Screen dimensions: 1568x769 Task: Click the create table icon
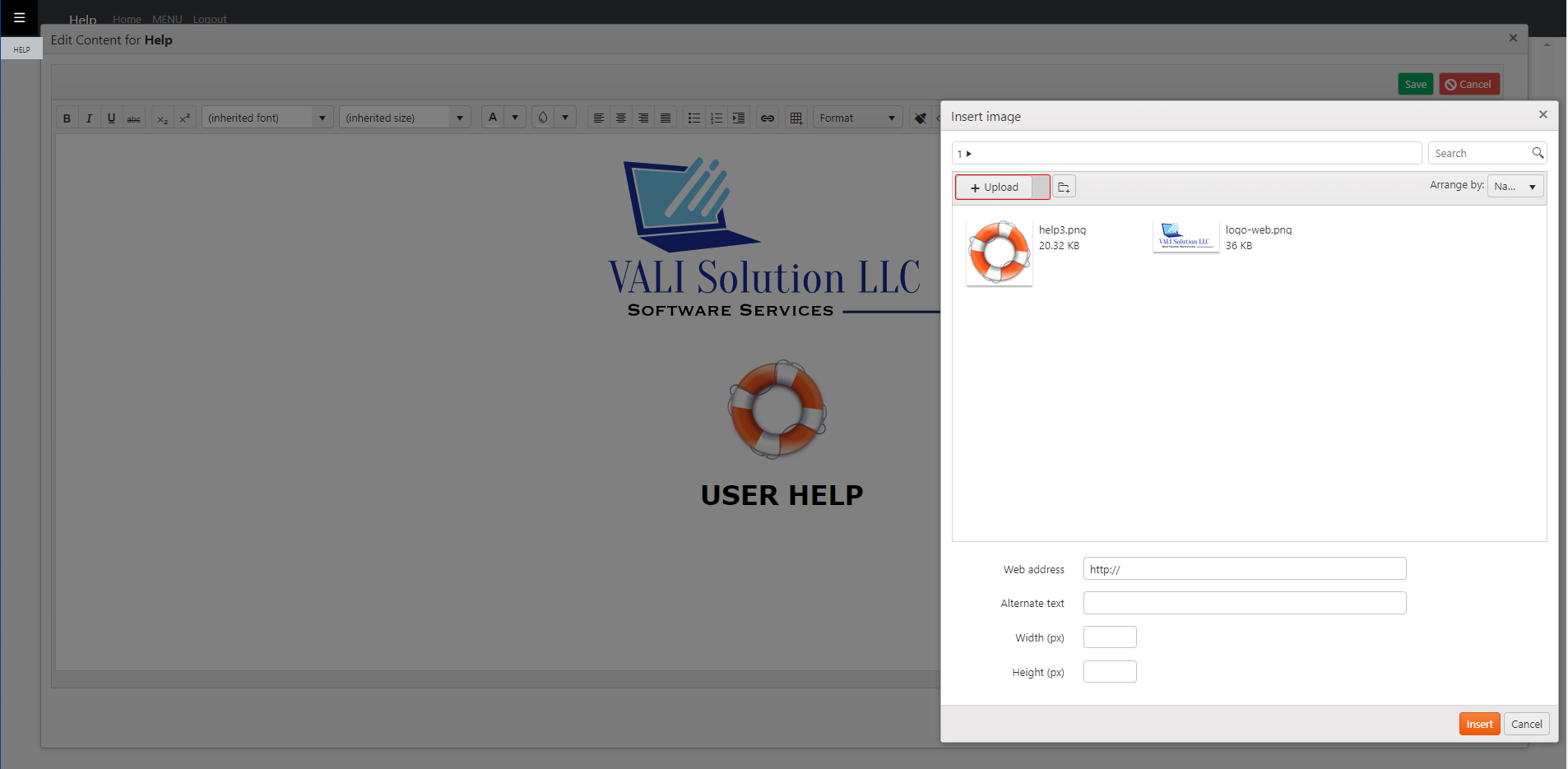796,118
